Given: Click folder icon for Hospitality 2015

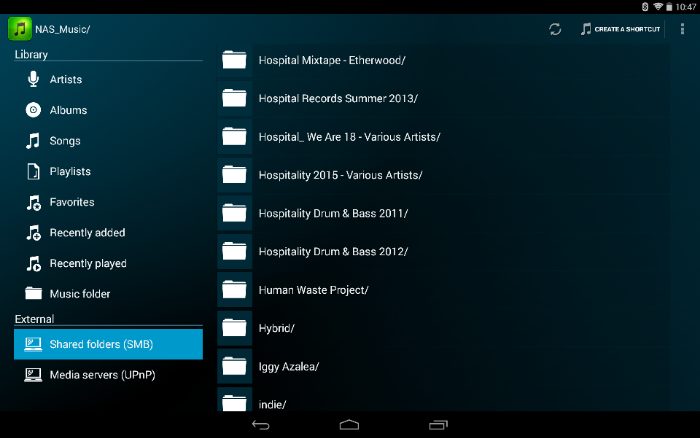Looking at the screenshot, I should [234, 175].
